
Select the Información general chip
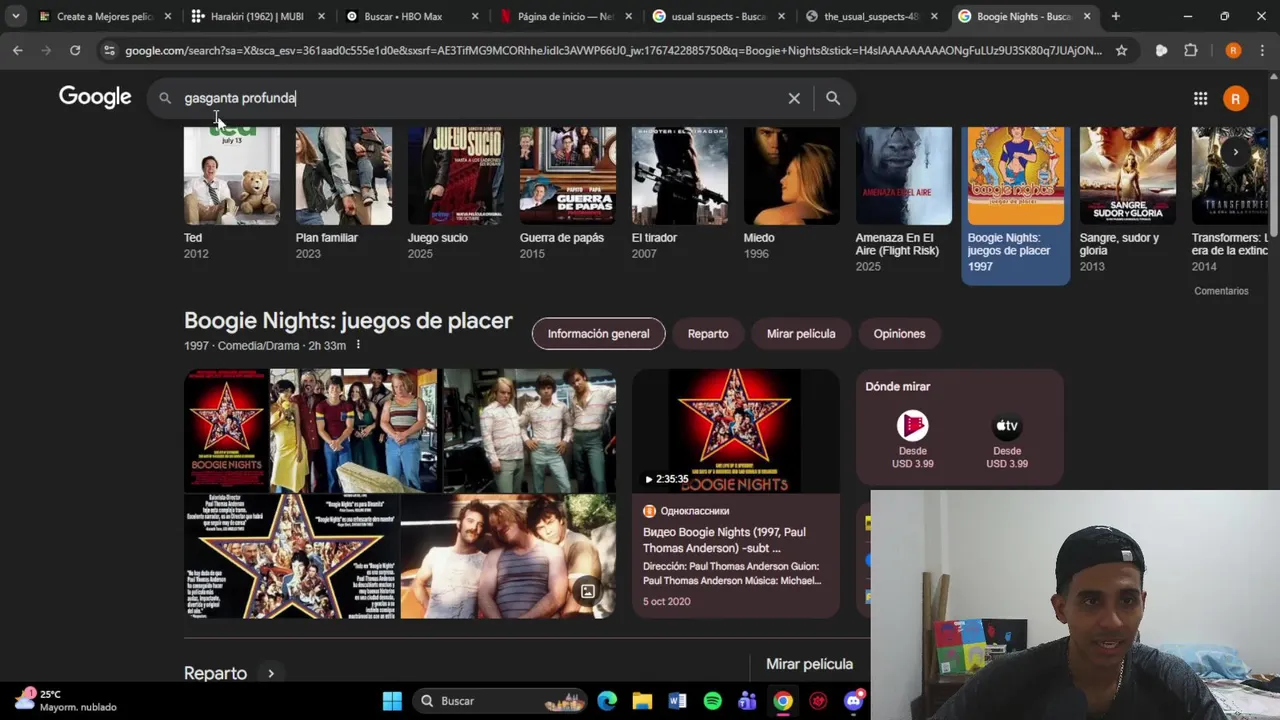(x=598, y=334)
